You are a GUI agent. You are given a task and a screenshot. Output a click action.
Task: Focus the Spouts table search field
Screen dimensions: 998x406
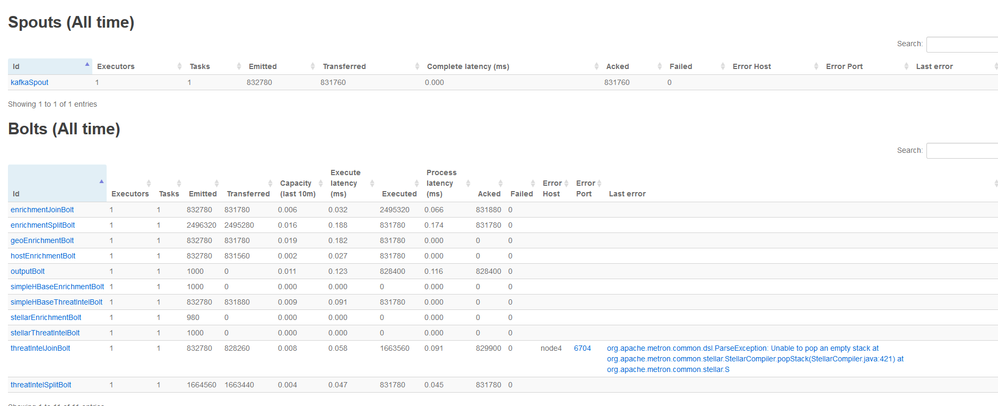click(x=962, y=45)
